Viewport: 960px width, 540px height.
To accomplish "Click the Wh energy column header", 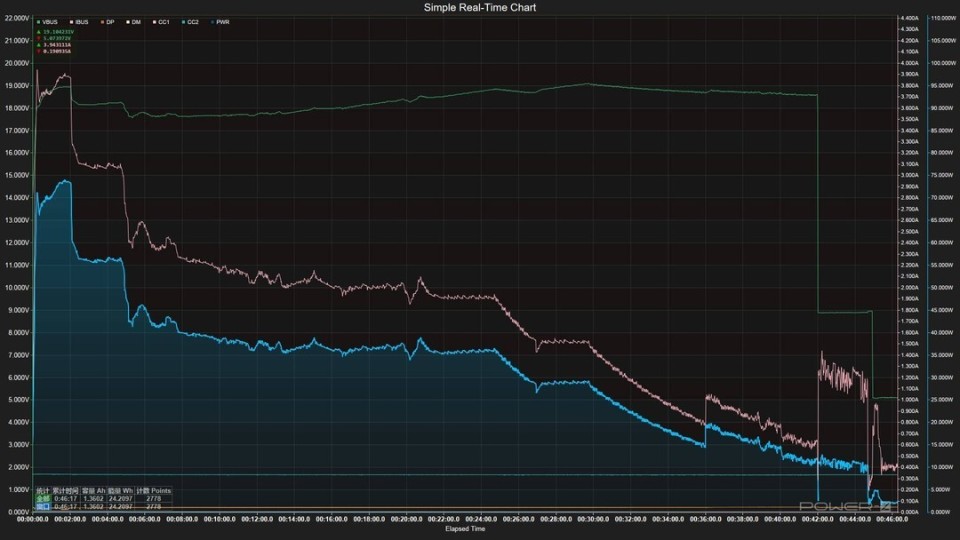I will [x=121, y=491].
